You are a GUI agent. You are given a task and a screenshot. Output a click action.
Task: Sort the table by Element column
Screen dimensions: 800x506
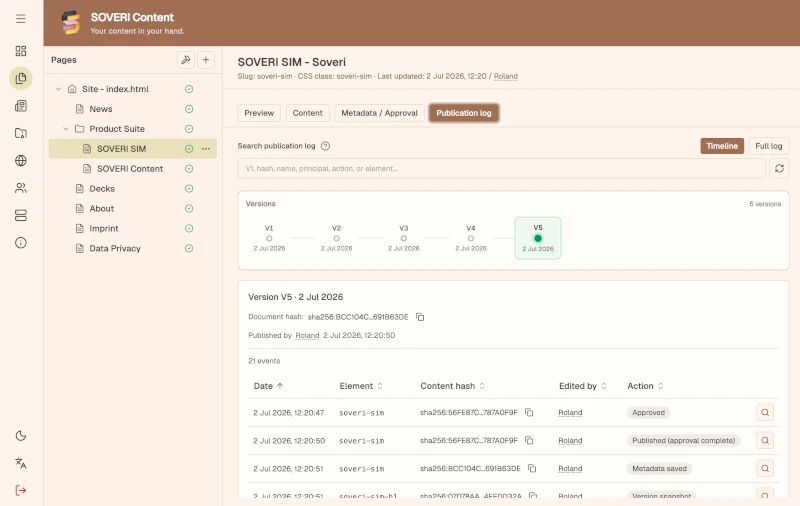(x=361, y=386)
